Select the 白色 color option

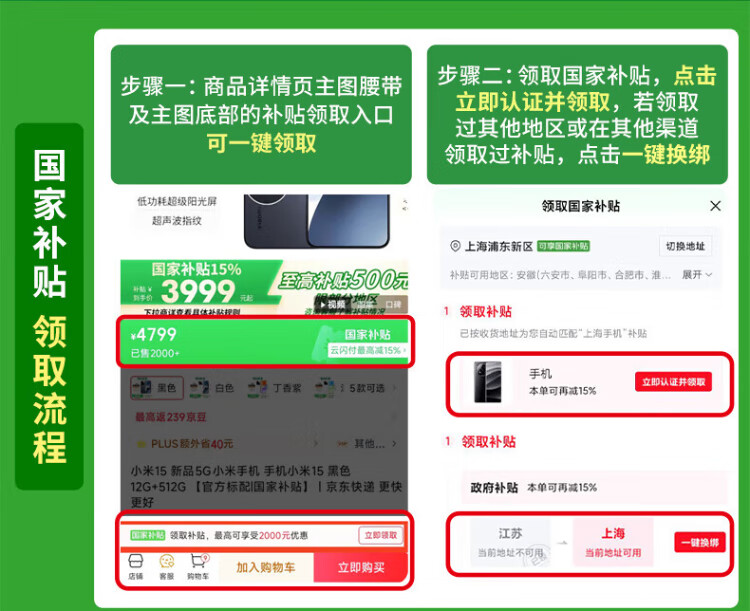[212, 388]
